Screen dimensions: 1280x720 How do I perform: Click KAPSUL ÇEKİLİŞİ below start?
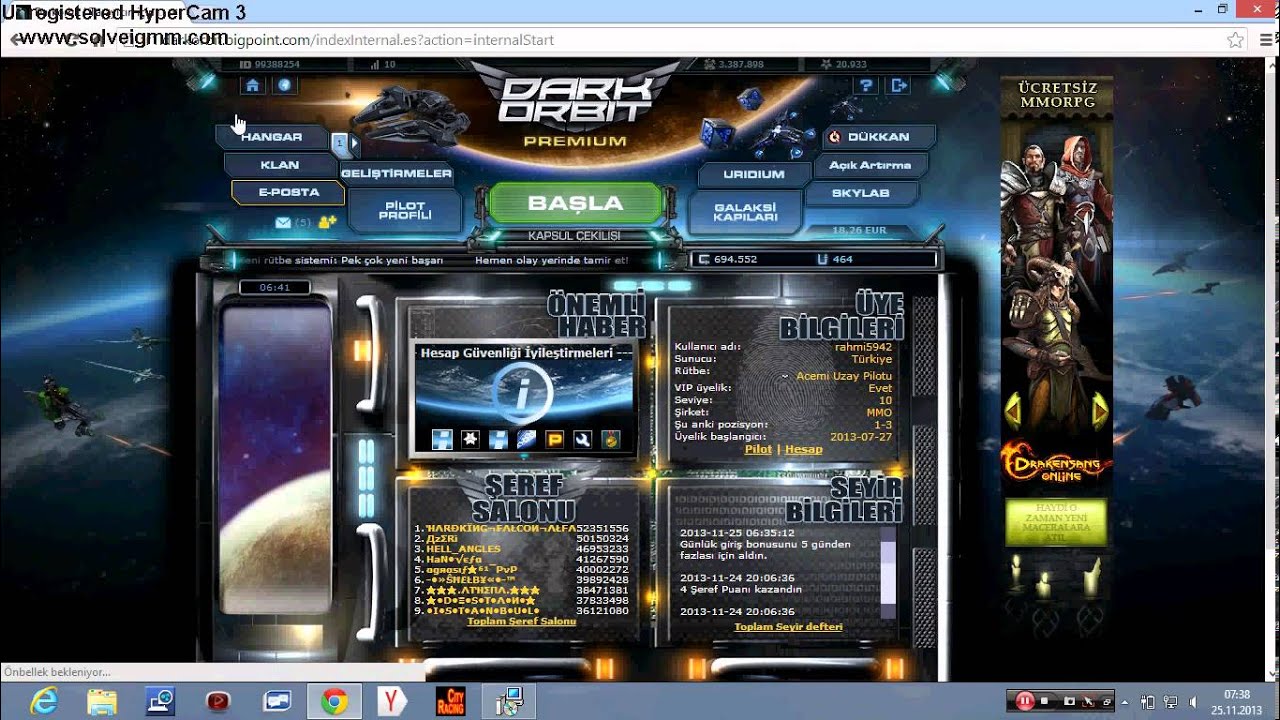click(575, 236)
